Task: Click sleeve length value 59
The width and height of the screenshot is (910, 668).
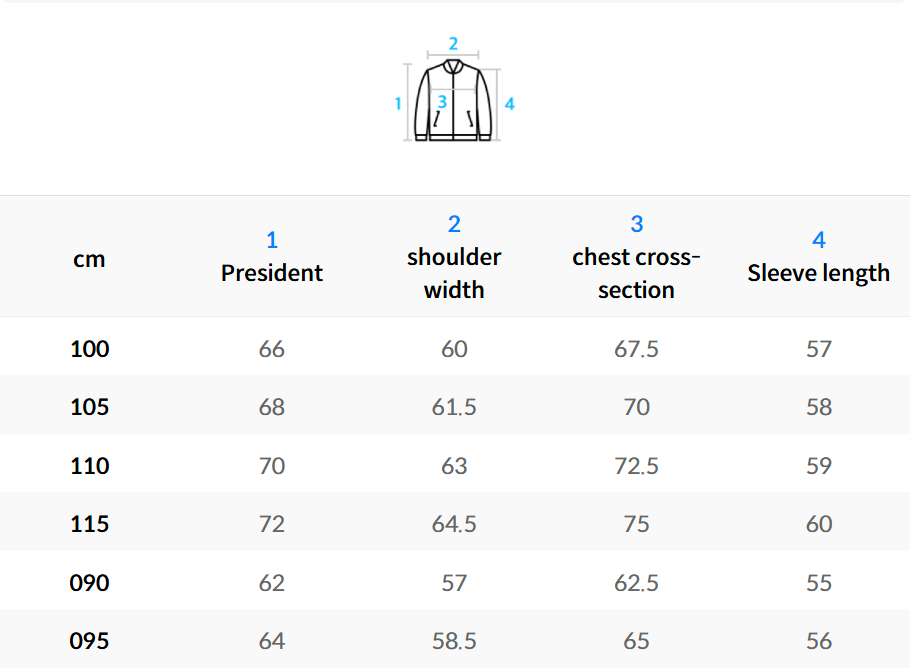Action: (818, 466)
